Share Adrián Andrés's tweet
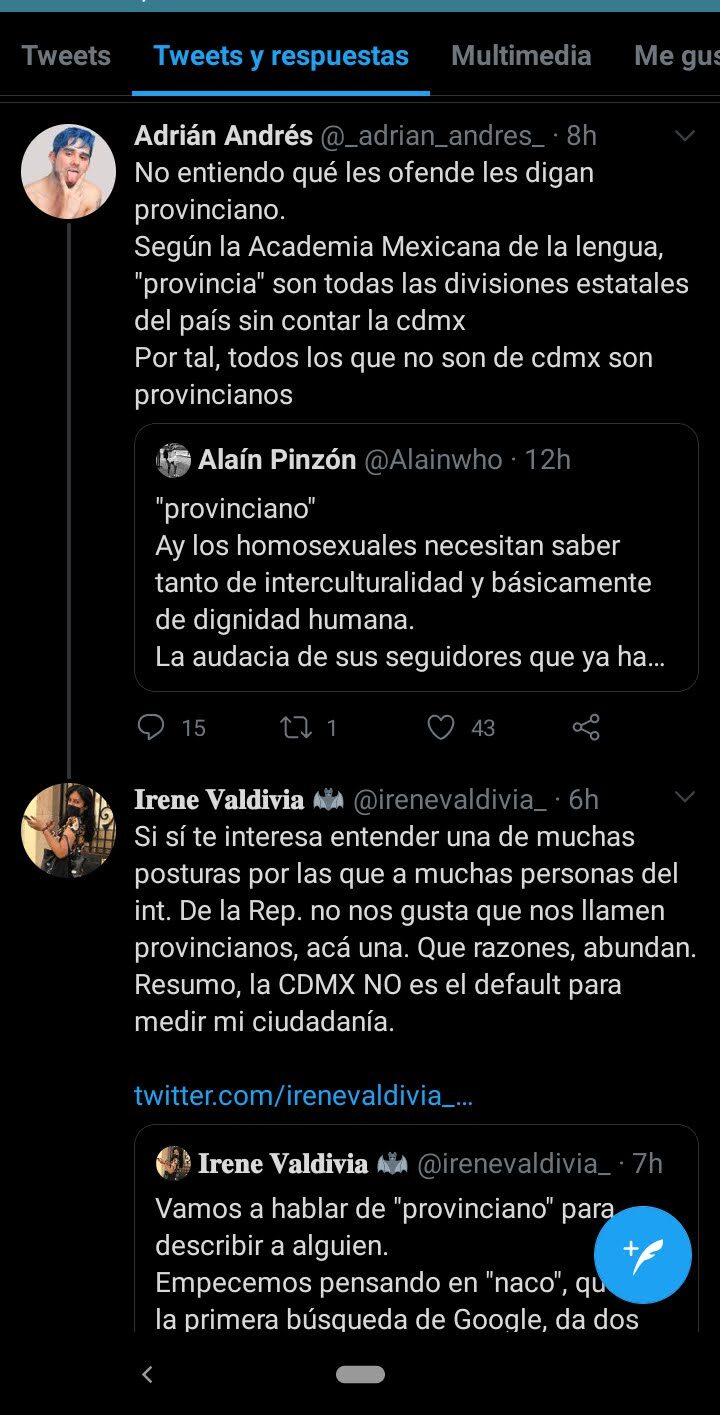The image size is (720, 1415). (x=586, y=727)
